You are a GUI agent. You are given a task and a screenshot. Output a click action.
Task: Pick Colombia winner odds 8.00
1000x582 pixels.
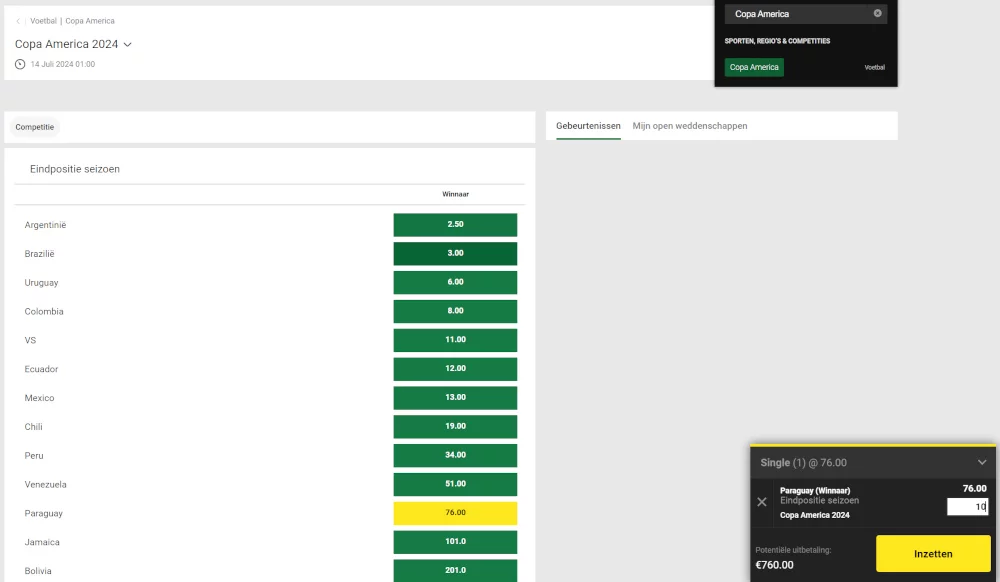[x=455, y=311]
